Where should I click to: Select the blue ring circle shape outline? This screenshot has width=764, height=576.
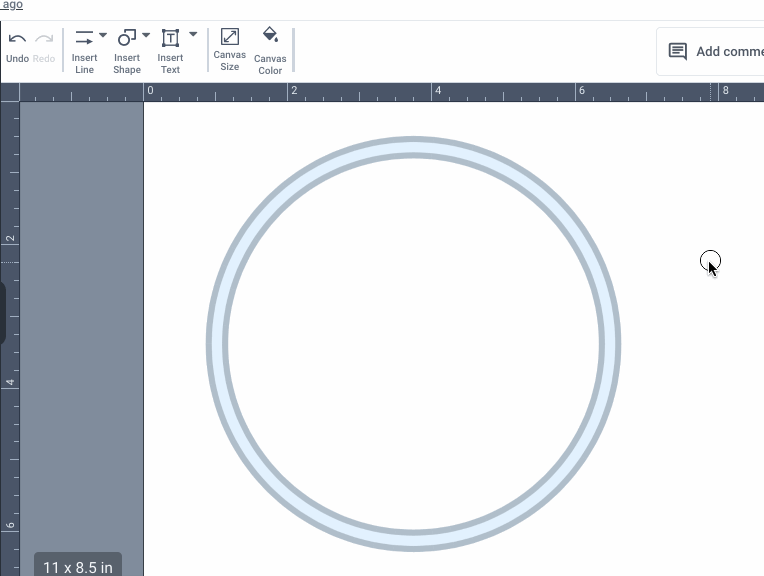click(216, 344)
